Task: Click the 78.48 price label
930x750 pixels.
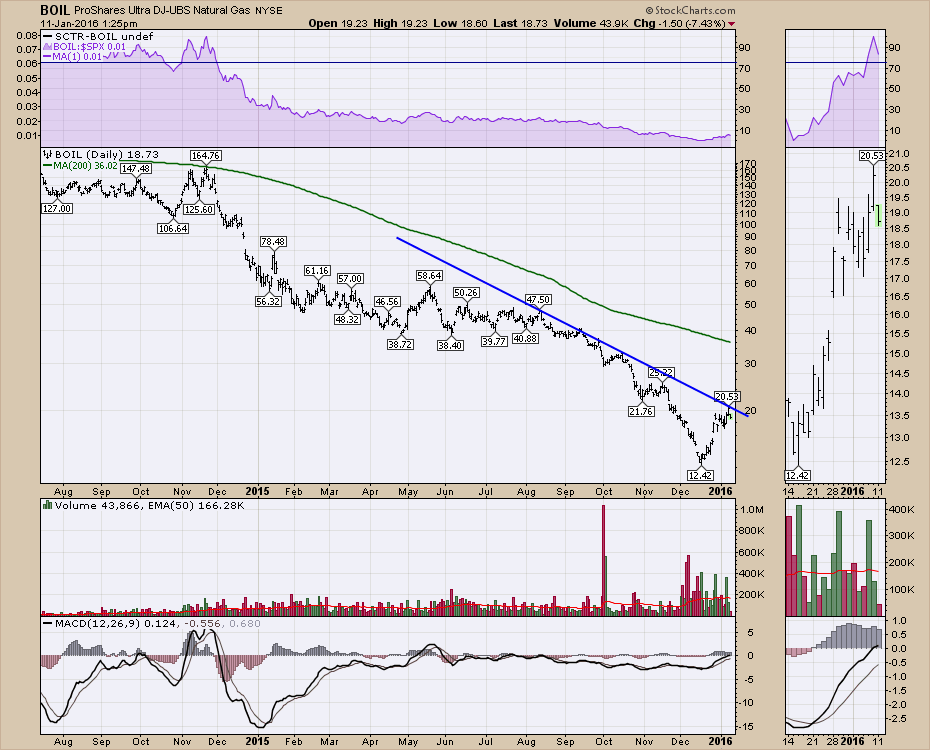Action: (x=273, y=241)
